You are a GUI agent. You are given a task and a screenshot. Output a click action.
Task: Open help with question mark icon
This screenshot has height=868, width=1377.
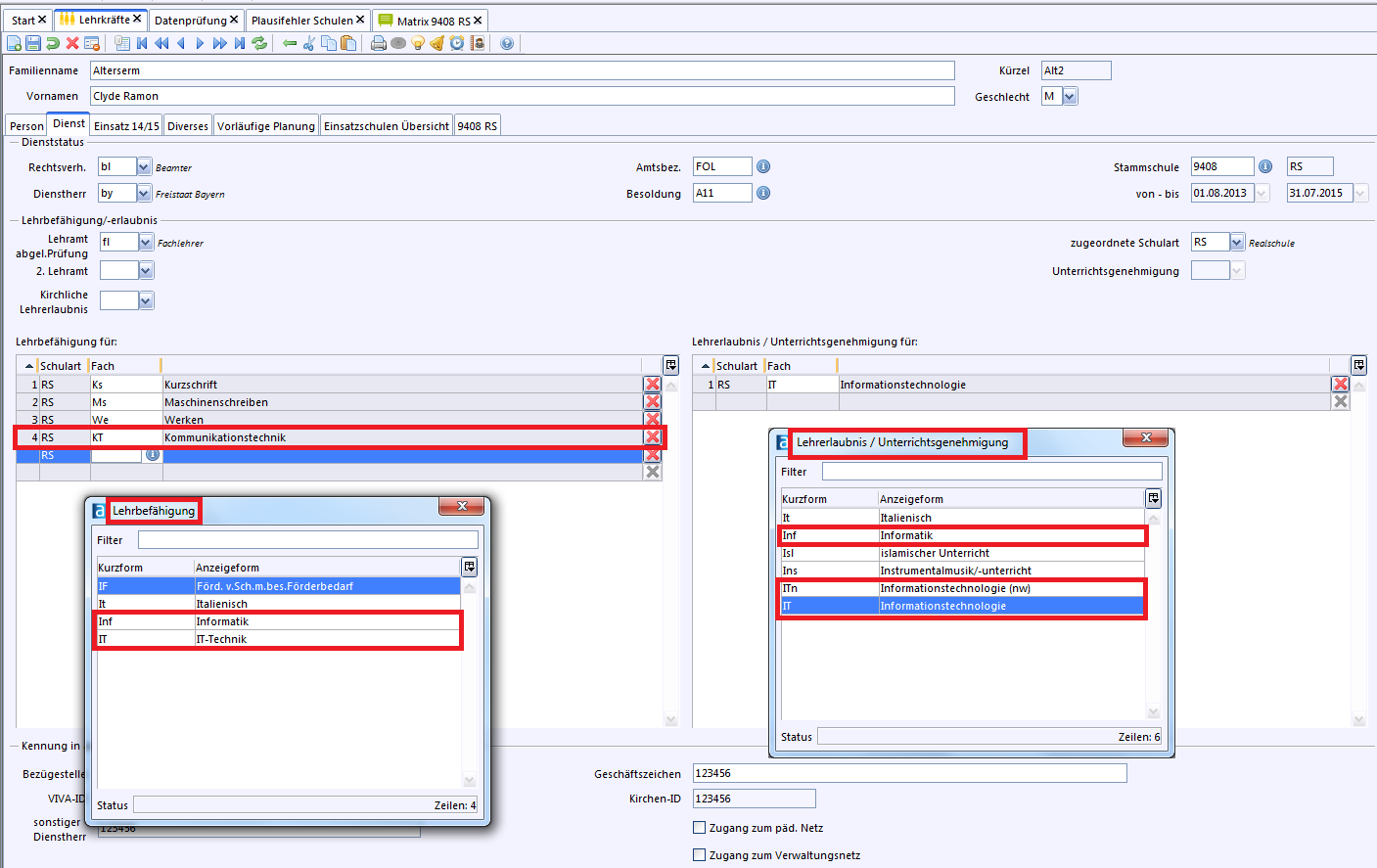(507, 43)
